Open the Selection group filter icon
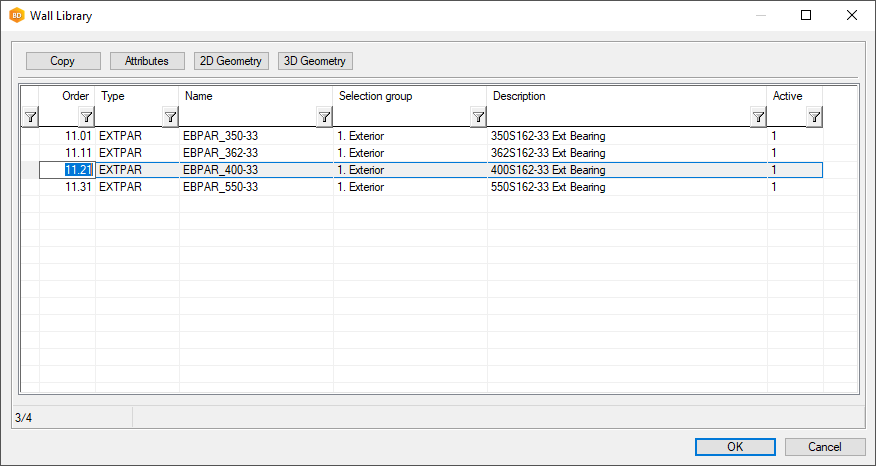876x466 pixels. pos(478,117)
